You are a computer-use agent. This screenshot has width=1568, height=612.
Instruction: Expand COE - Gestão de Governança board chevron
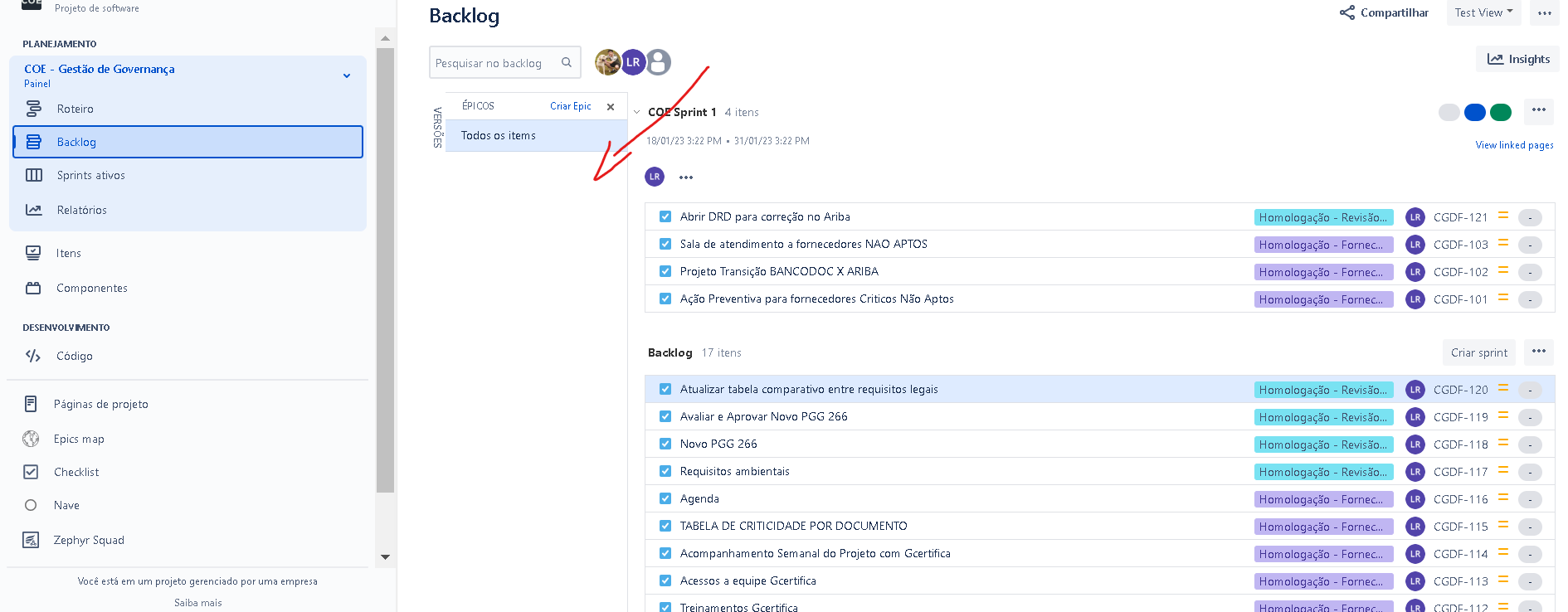pos(347,75)
